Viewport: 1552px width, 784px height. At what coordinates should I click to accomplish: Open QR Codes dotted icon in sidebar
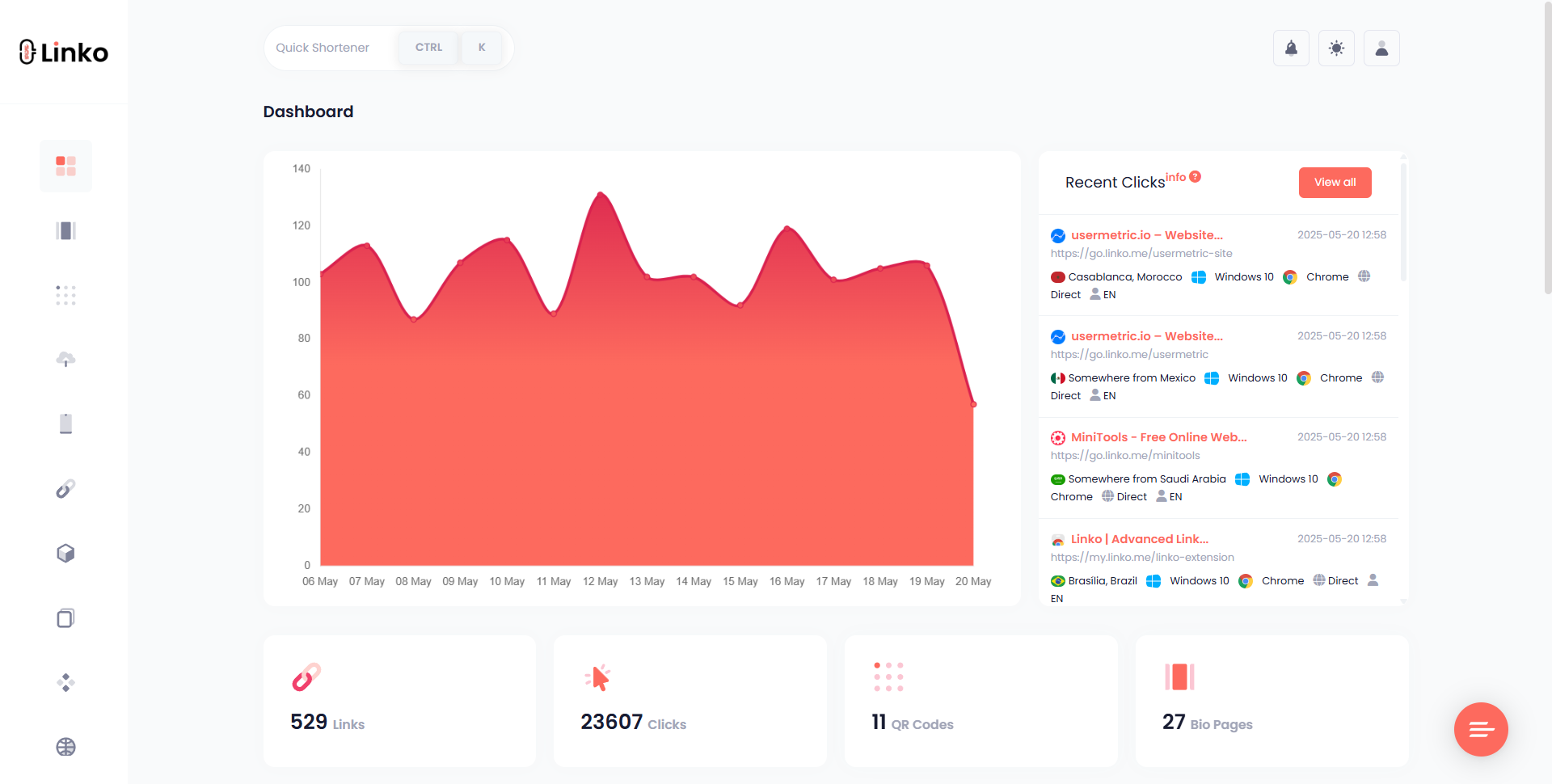point(65,295)
